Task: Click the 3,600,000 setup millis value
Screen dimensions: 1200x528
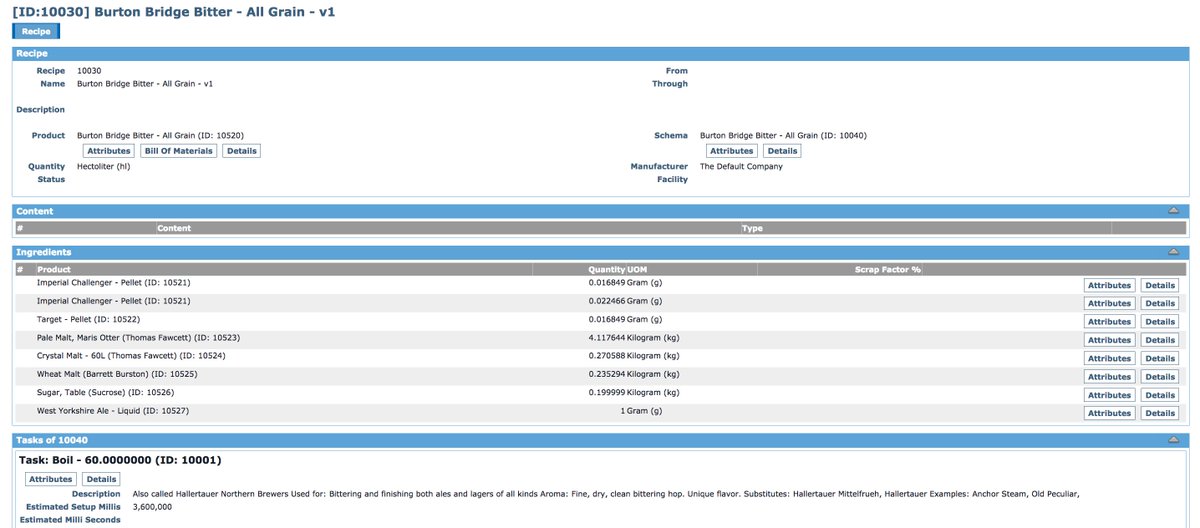Action: pyautogui.click(x=154, y=507)
